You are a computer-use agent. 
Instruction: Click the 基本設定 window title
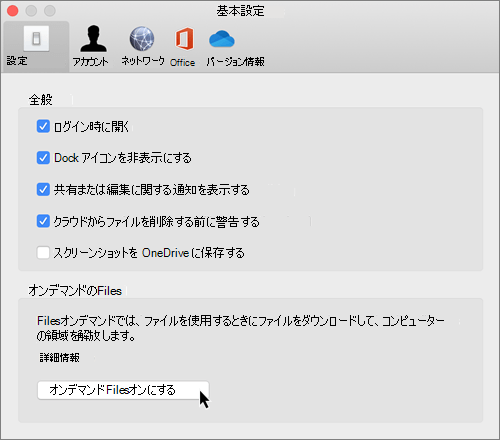click(240, 11)
